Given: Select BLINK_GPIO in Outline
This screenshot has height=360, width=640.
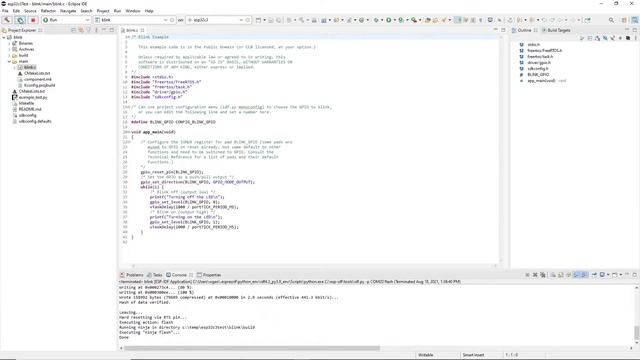Looking at the screenshot, I should coord(538,75).
